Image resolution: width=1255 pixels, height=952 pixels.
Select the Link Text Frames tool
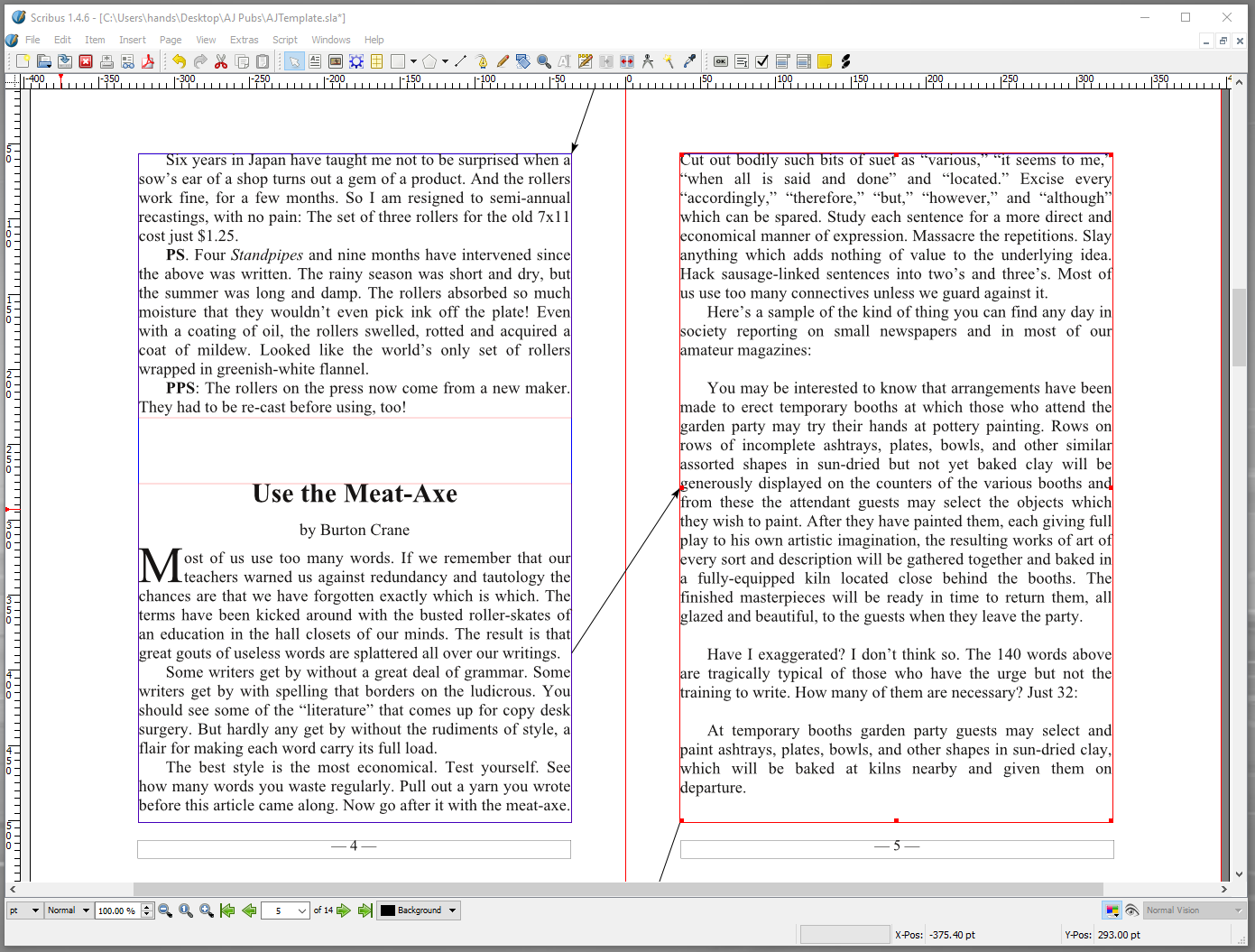[x=606, y=61]
